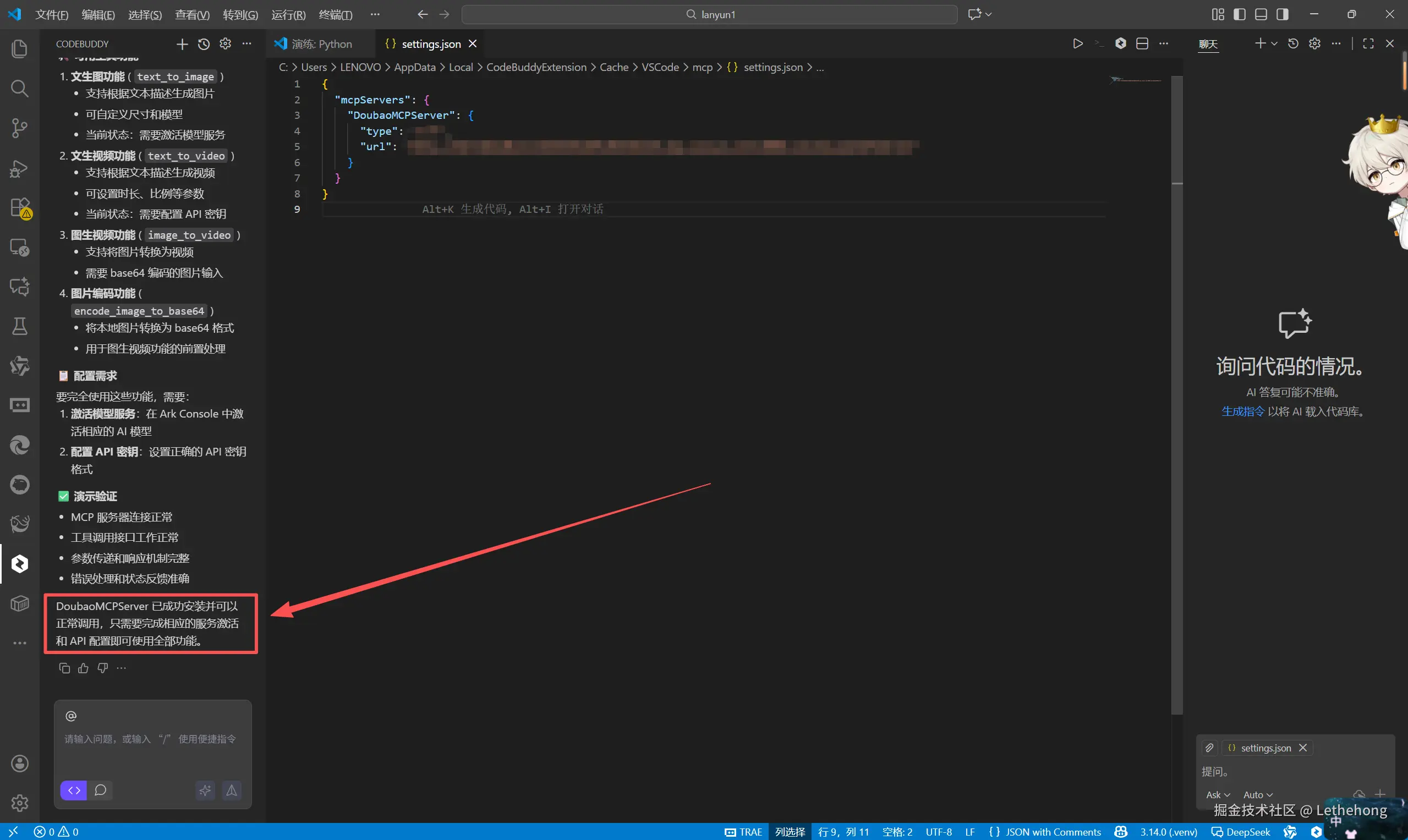1408x840 pixels.
Task: Switch to the 演练: Python tab
Action: (x=320, y=43)
